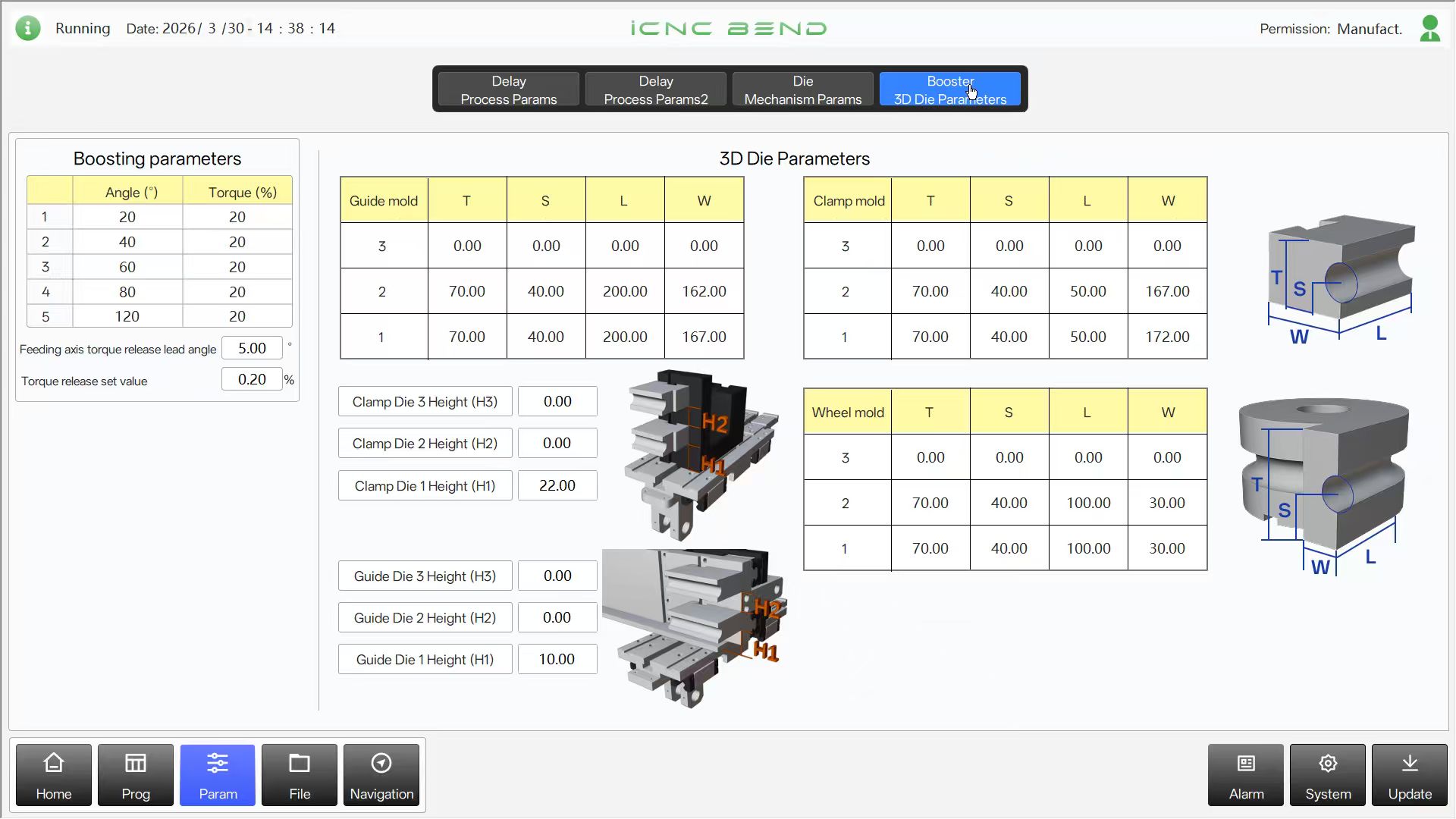Edit Guide Die 3 Height (H3) value
The height and width of the screenshot is (819, 1456).
(557, 576)
